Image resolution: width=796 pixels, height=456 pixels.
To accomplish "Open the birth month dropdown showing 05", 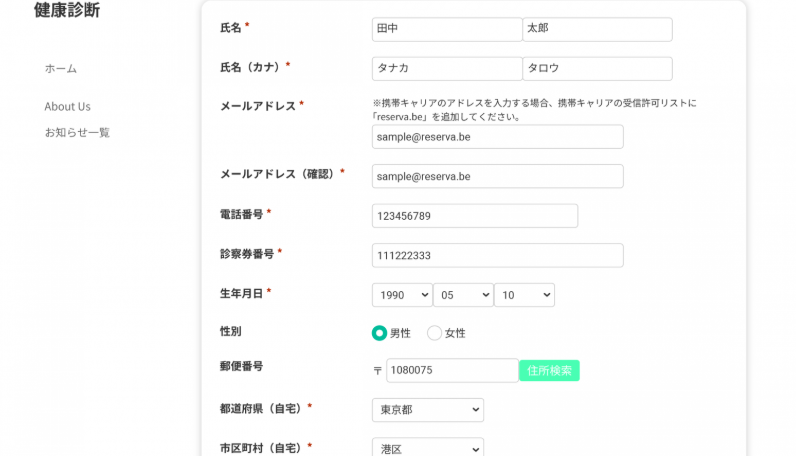I will click(463, 295).
